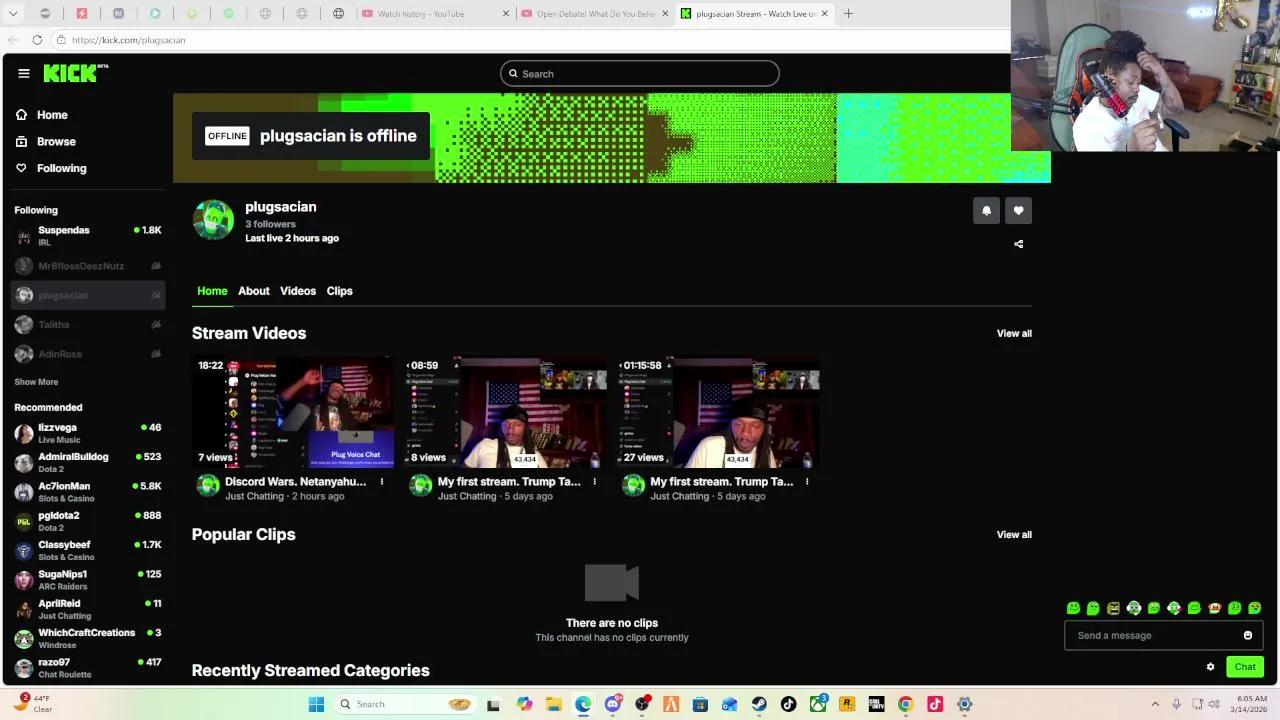Open recommended channel lizzvega
This screenshot has width=1280, height=720.
click(x=87, y=433)
